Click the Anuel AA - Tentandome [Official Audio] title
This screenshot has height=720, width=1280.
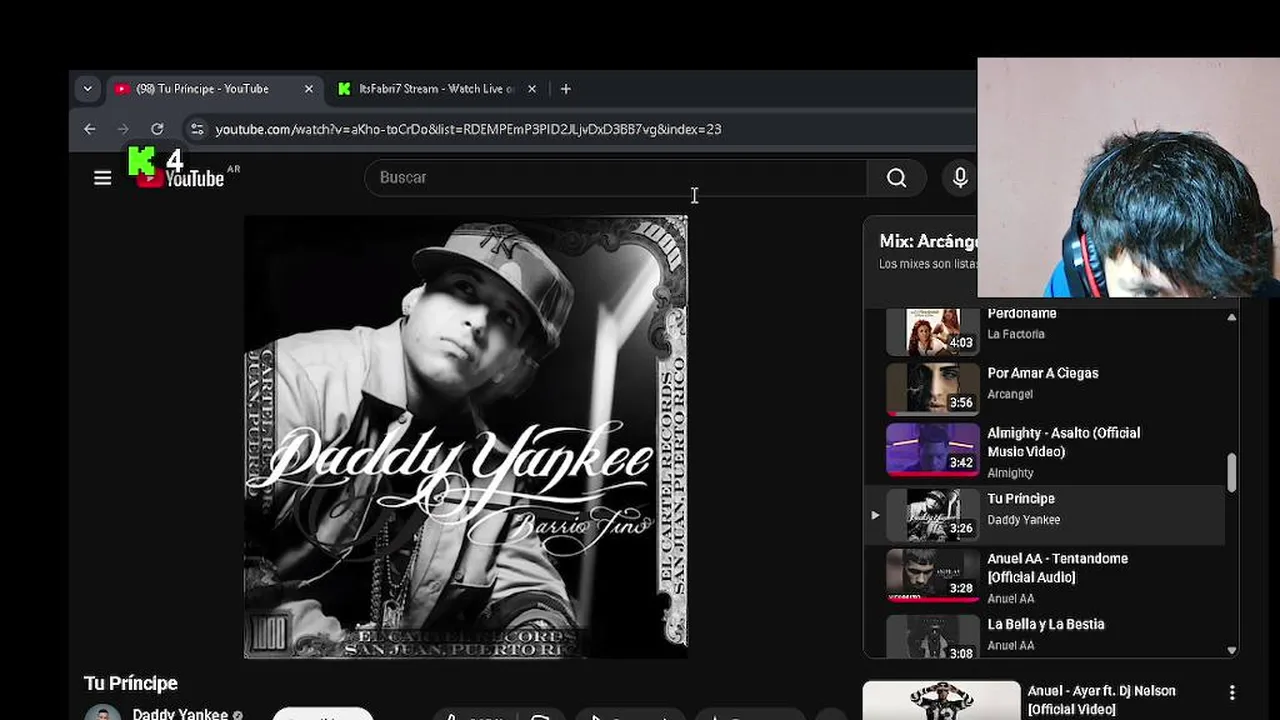(x=1057, y=568)
